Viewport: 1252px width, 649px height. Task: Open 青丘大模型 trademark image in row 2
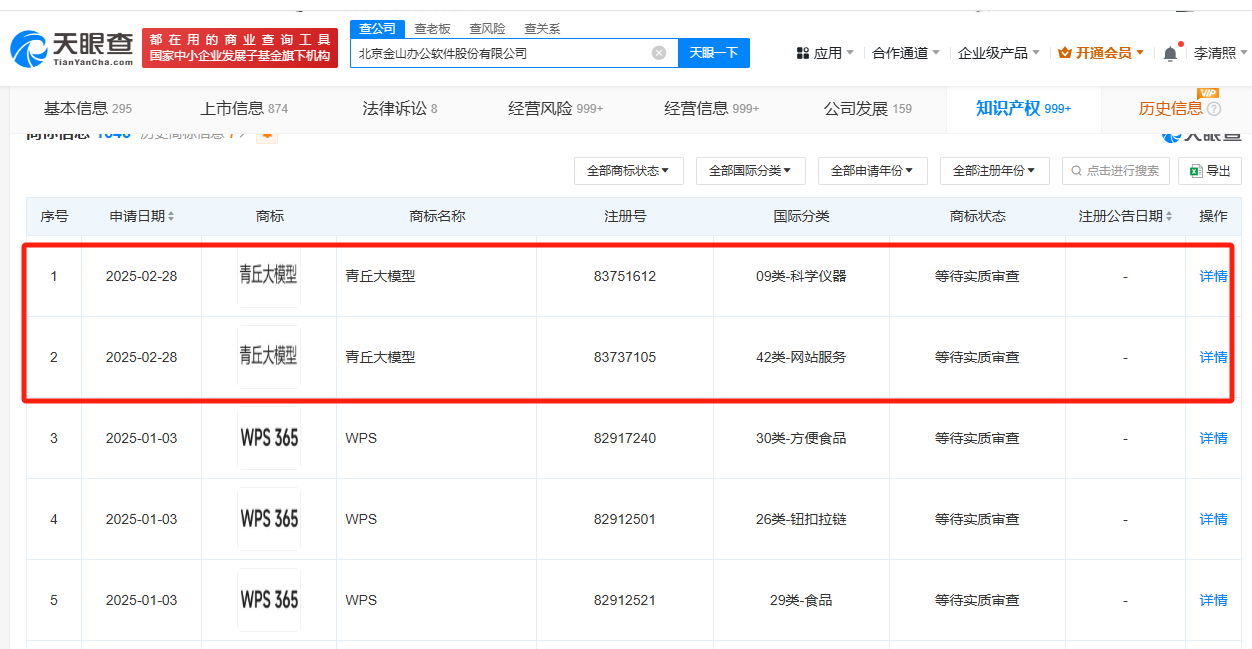click(x=269, y=356)
